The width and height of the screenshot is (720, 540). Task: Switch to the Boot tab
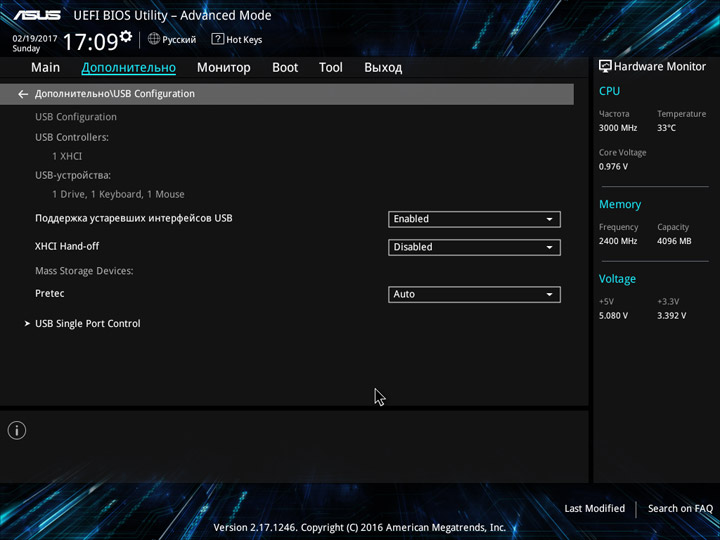pos(285,68)
